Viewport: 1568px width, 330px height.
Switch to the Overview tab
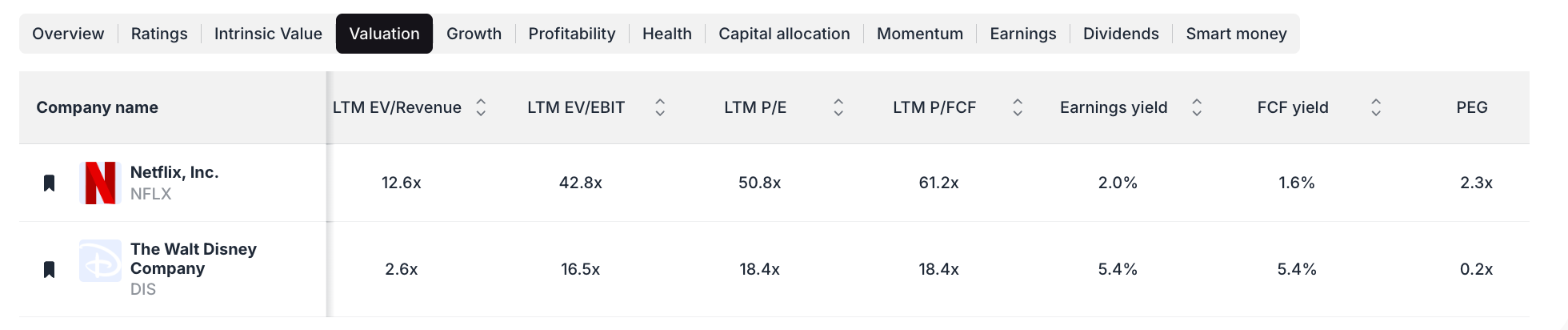68,34
